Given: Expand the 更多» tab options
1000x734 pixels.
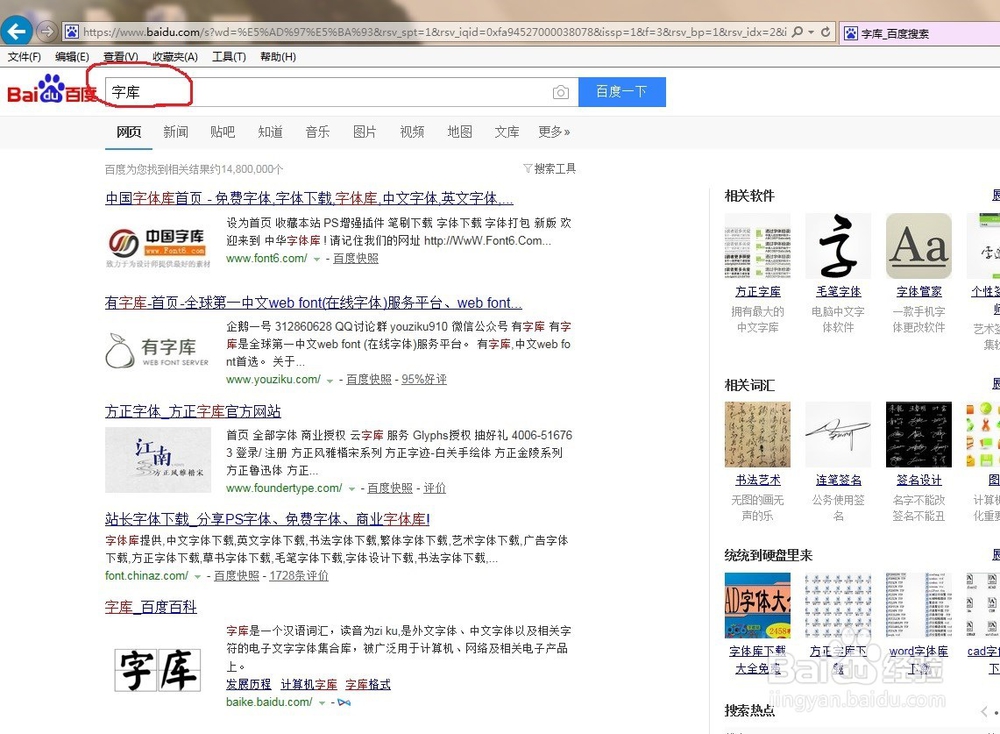Looking at the screenshot, I should click(554, 132).
